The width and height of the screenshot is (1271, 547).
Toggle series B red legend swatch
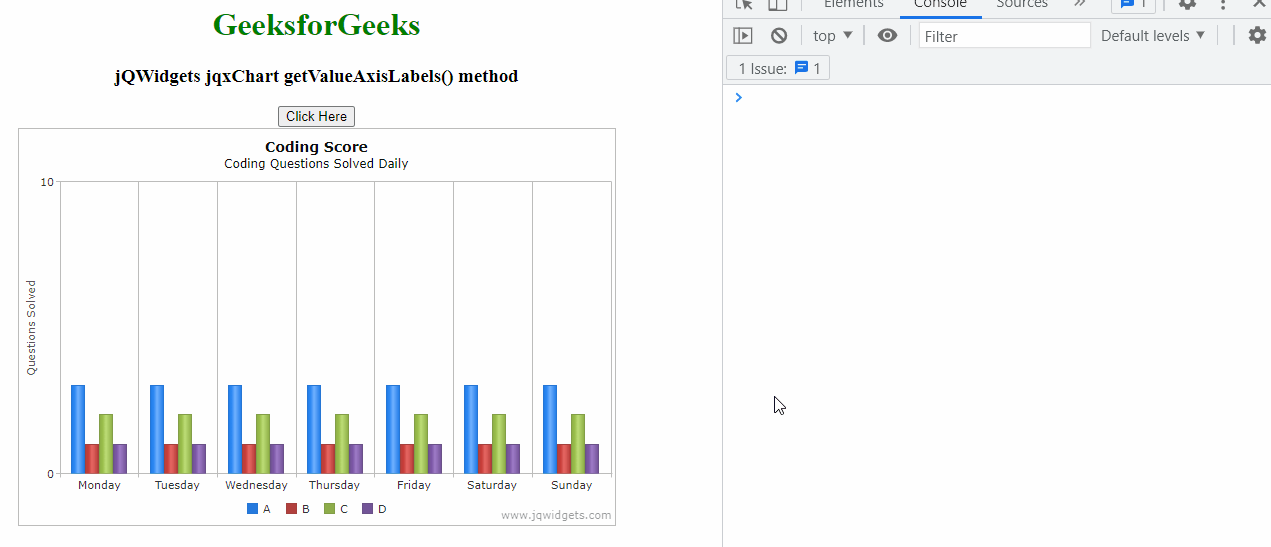tap(292, 509)
